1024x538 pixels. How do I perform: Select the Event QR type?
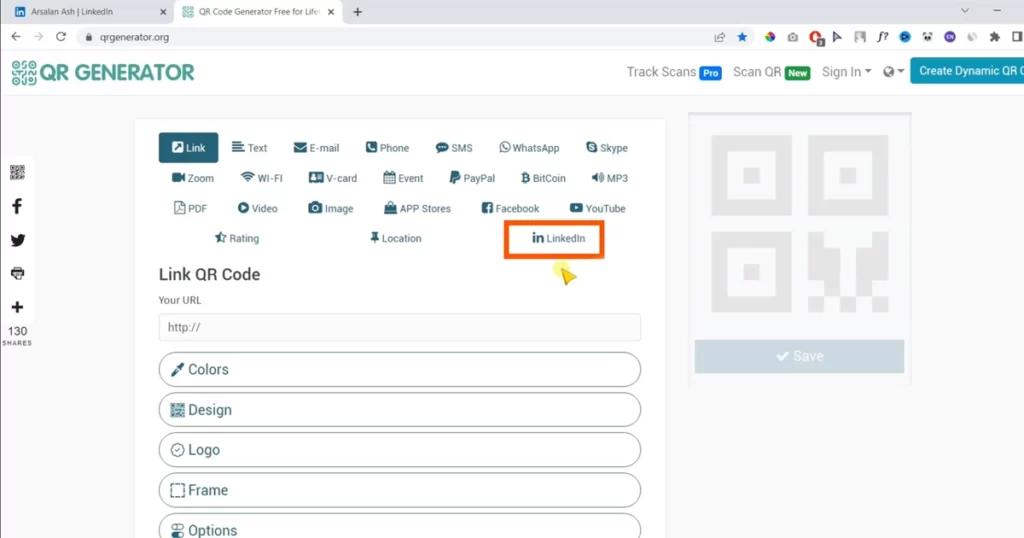click(x=403, y=178)
